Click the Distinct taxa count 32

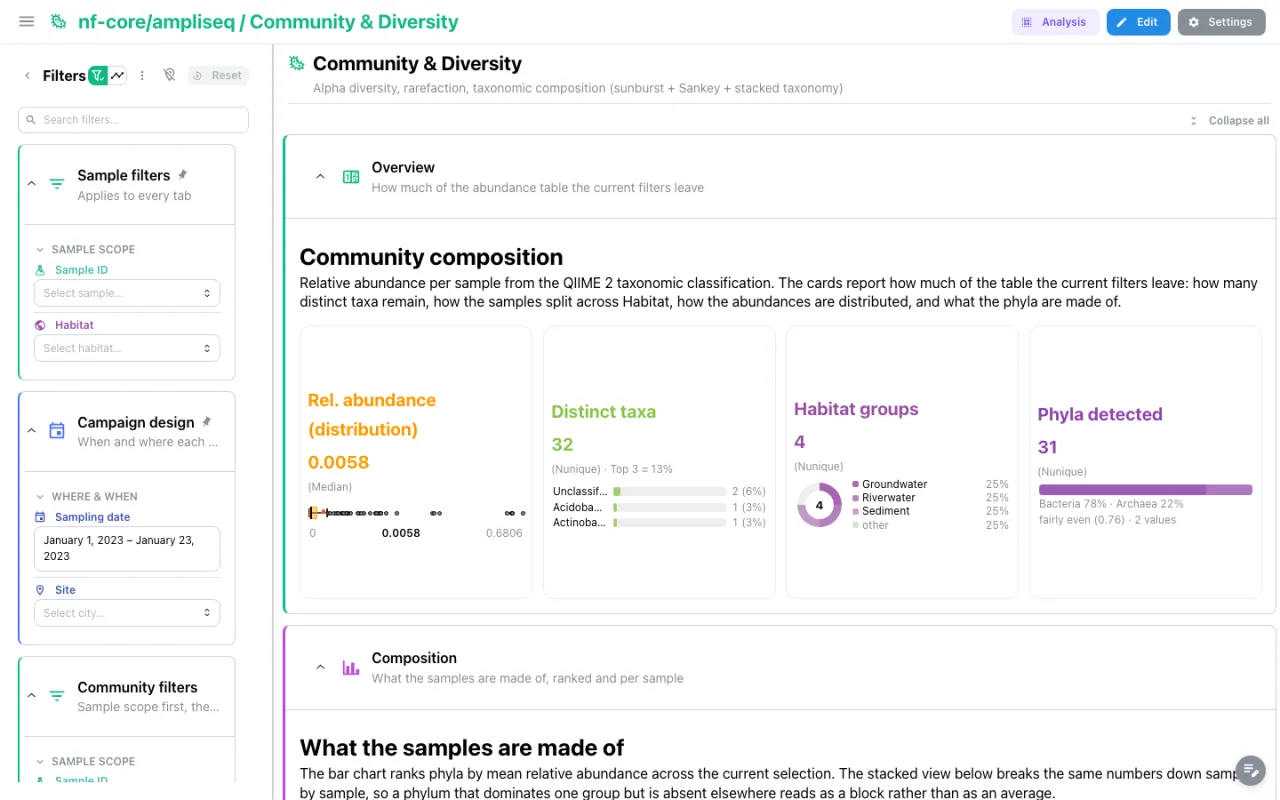point(562,445)
